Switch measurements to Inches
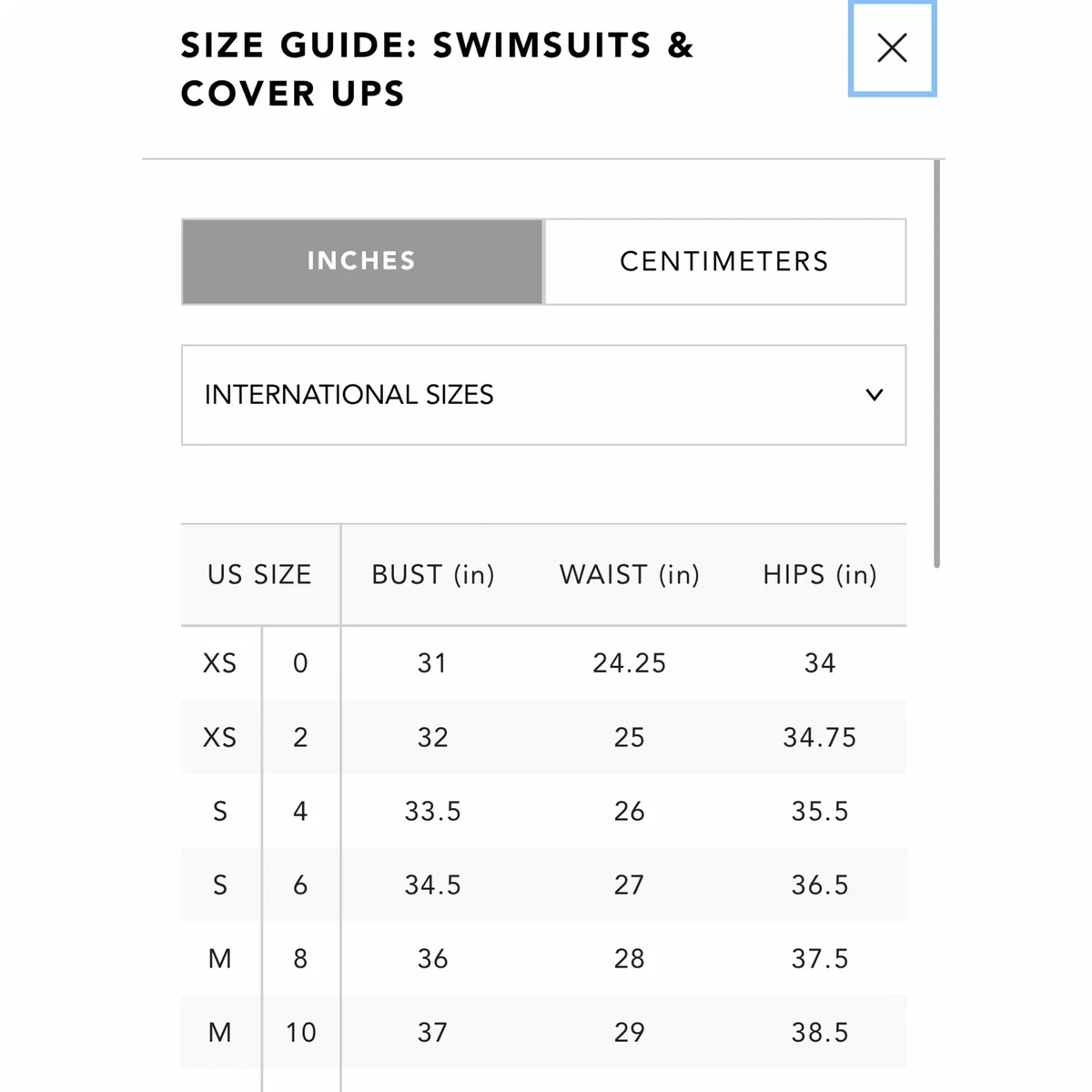 [x=362, y=261]
